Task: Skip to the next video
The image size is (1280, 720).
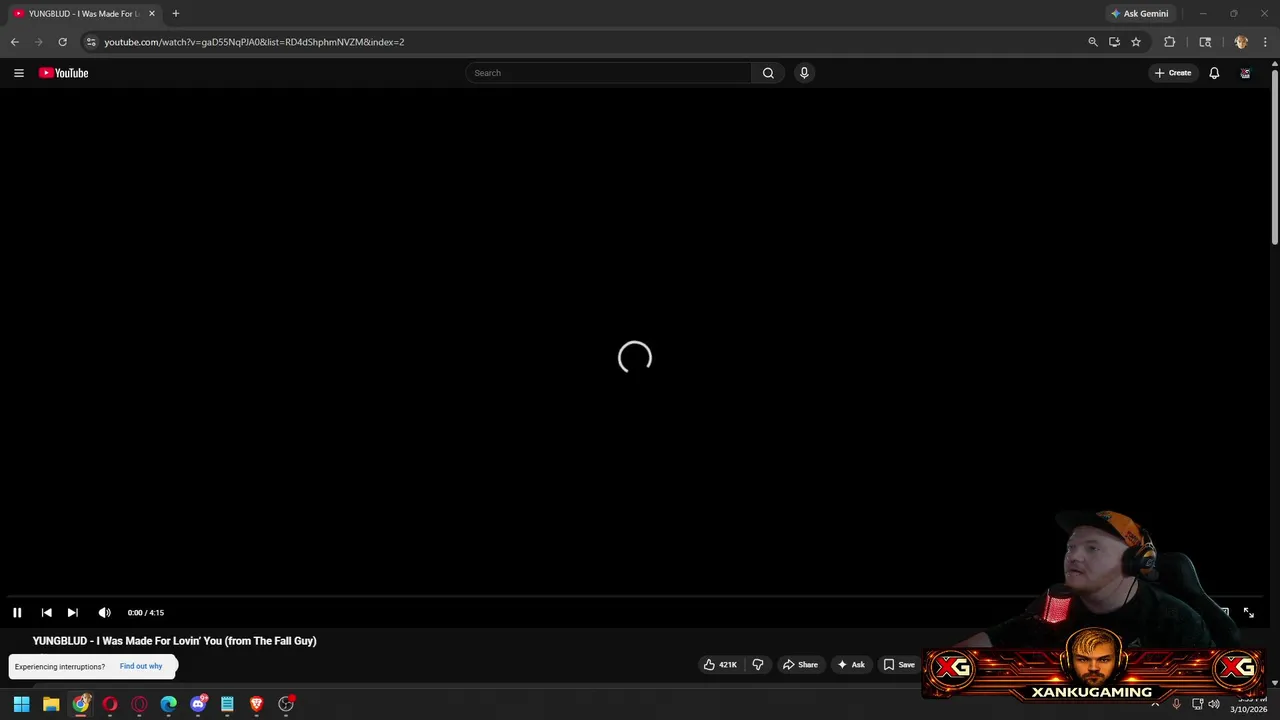Action: [72, 612]
